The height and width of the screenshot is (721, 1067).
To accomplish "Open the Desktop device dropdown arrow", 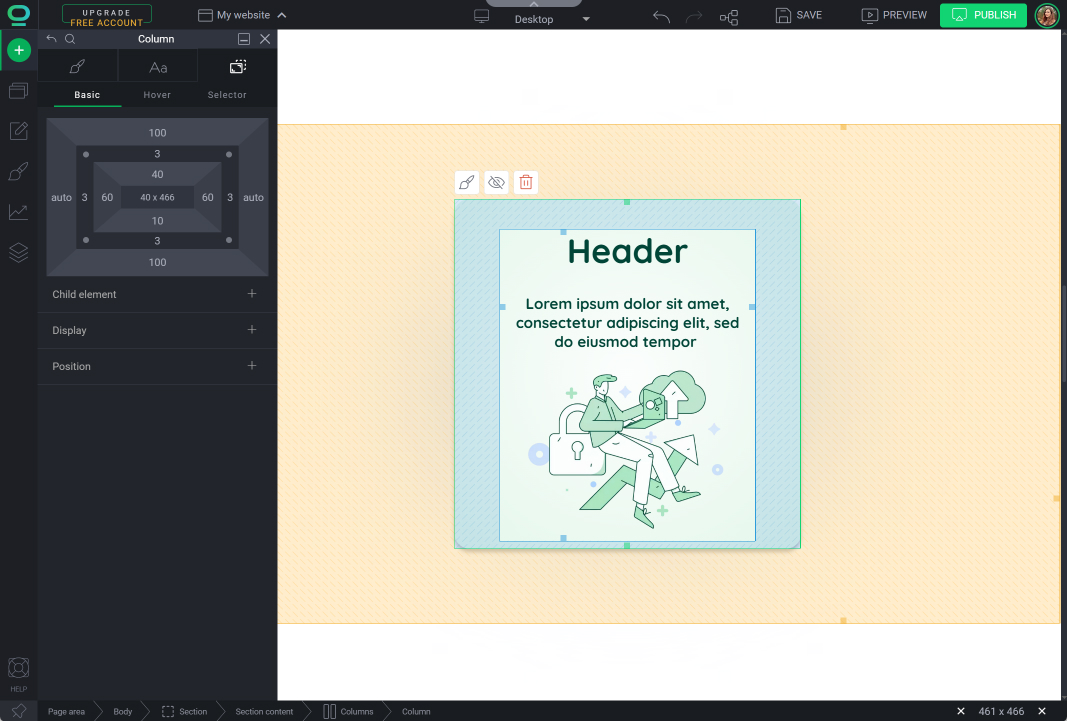I will [586, 19].
